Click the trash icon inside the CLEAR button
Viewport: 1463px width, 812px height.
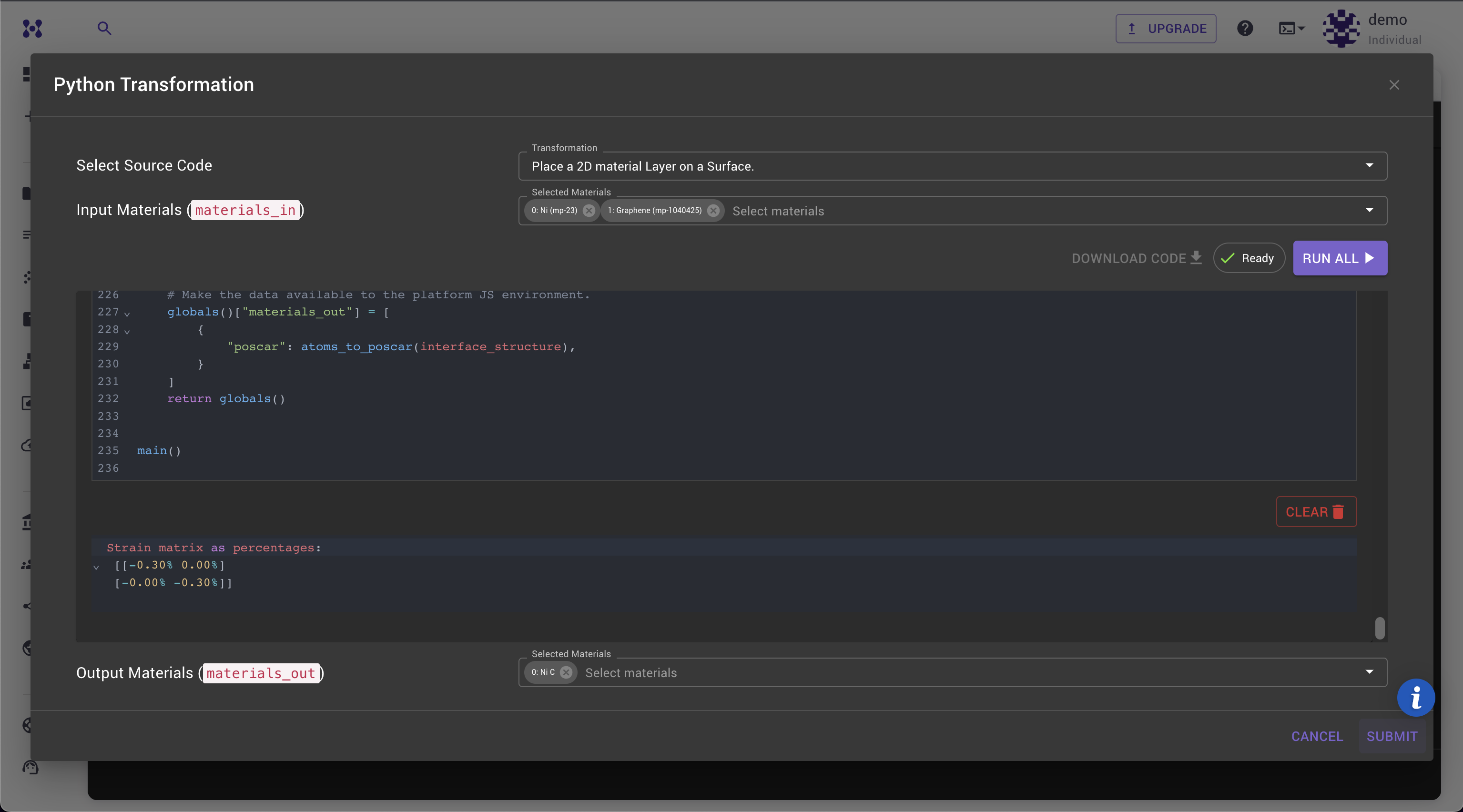[x=1338, y=512]
